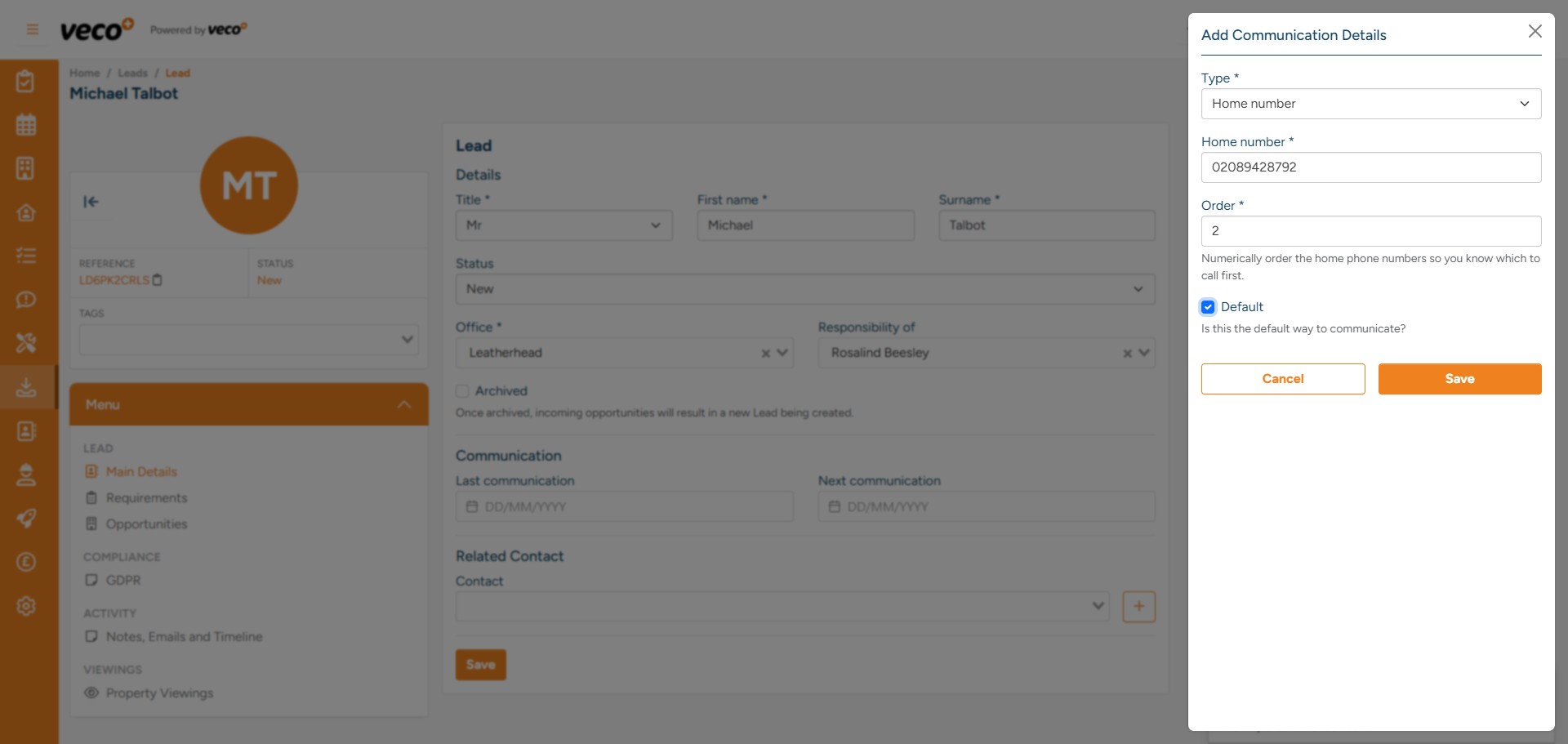This screenshot has width=1568, height=744.
Task: Open the maintenance tools sidebar icon
Action: tap(26, 343)
